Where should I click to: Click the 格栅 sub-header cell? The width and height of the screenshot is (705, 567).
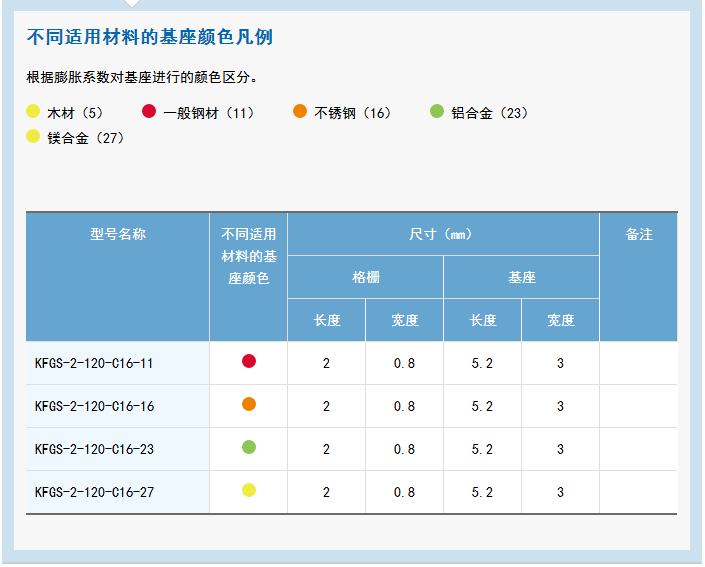point(366,277)
